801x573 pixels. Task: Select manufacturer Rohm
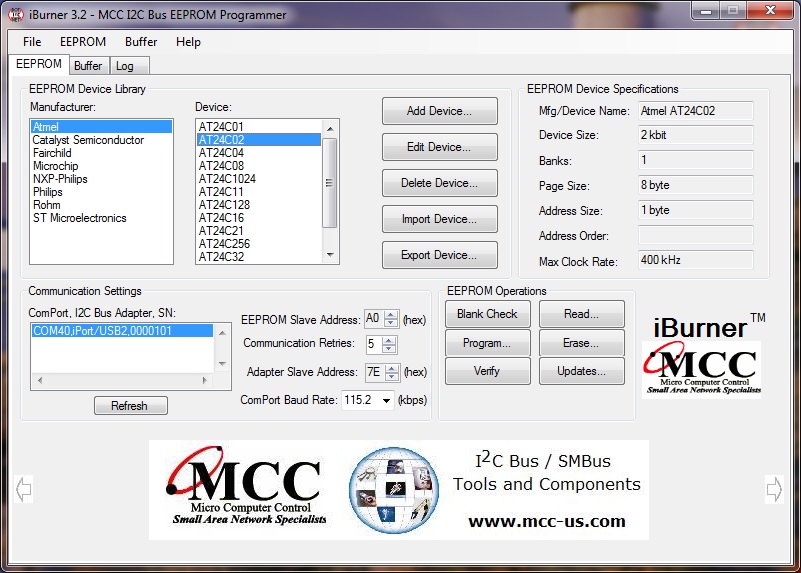point(101,205)
